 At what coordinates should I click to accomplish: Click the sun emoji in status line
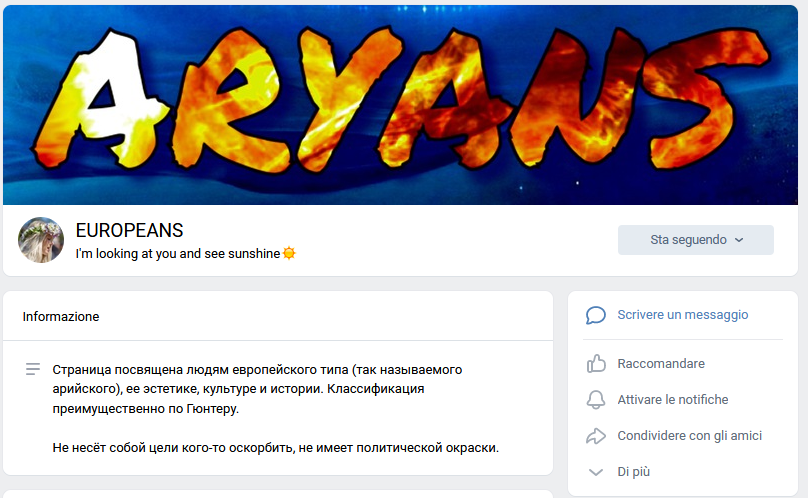[289, 254]
